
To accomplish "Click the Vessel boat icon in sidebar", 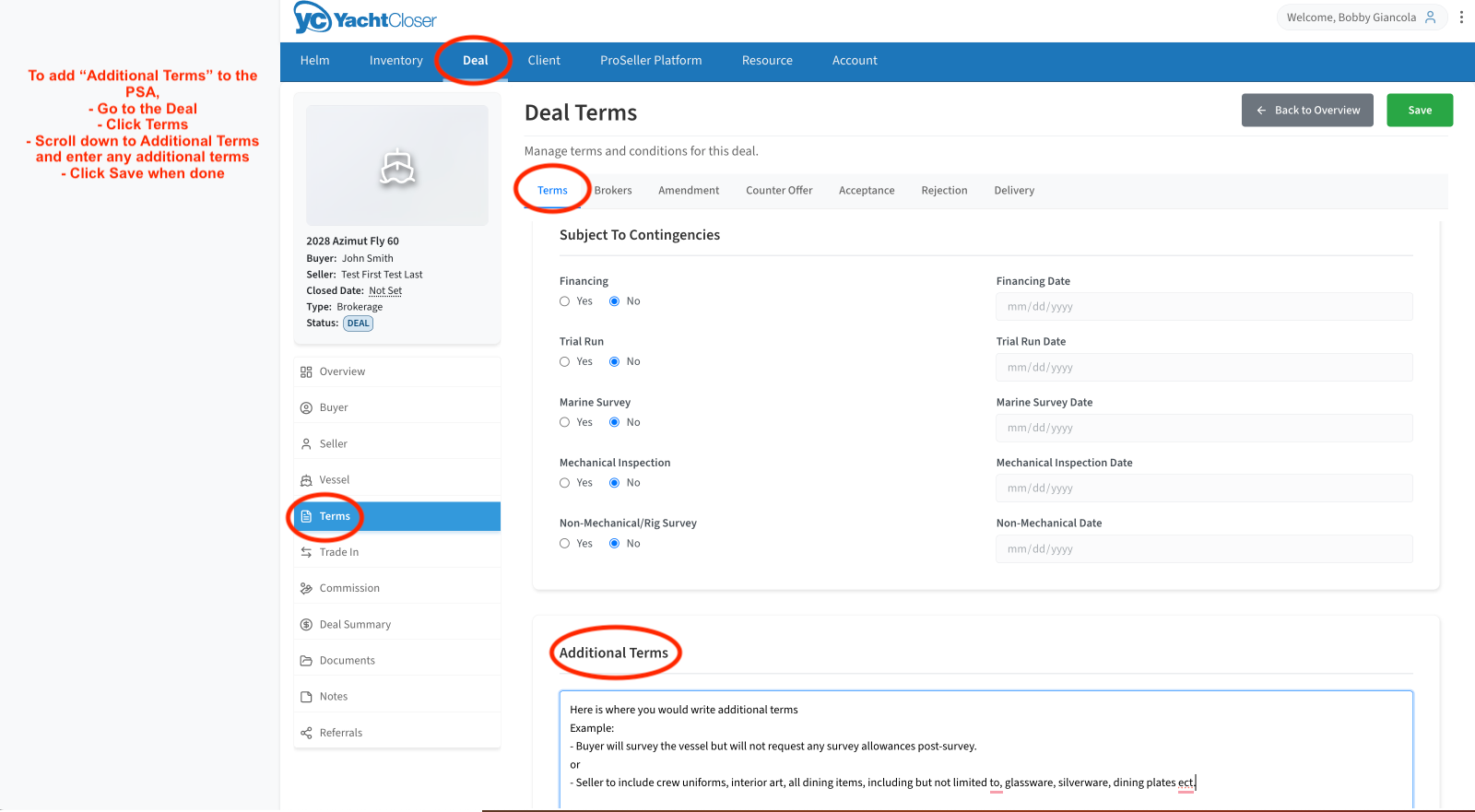I will [x=306, y=480].
